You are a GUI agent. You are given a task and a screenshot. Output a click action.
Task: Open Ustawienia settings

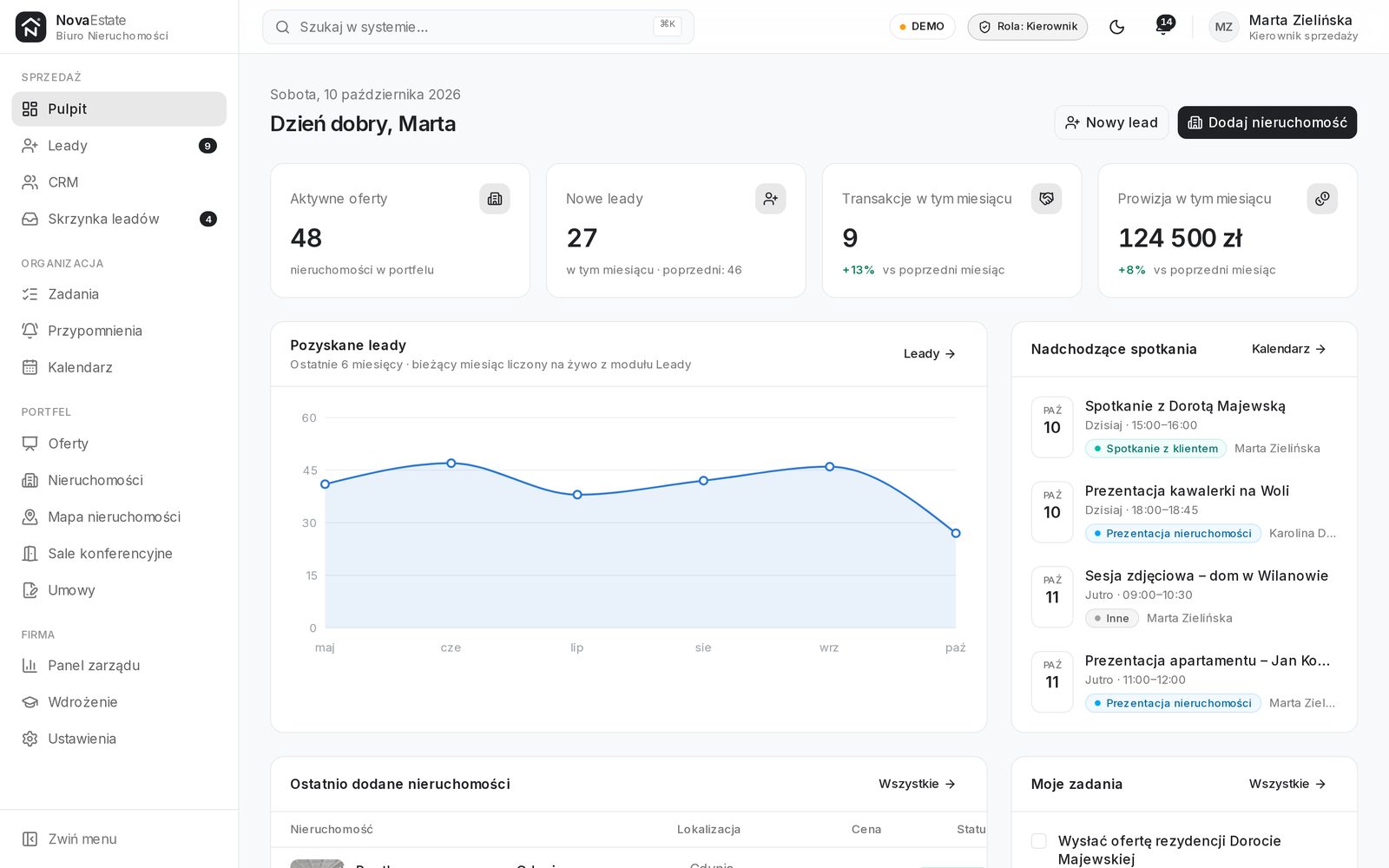click(119, 739)
